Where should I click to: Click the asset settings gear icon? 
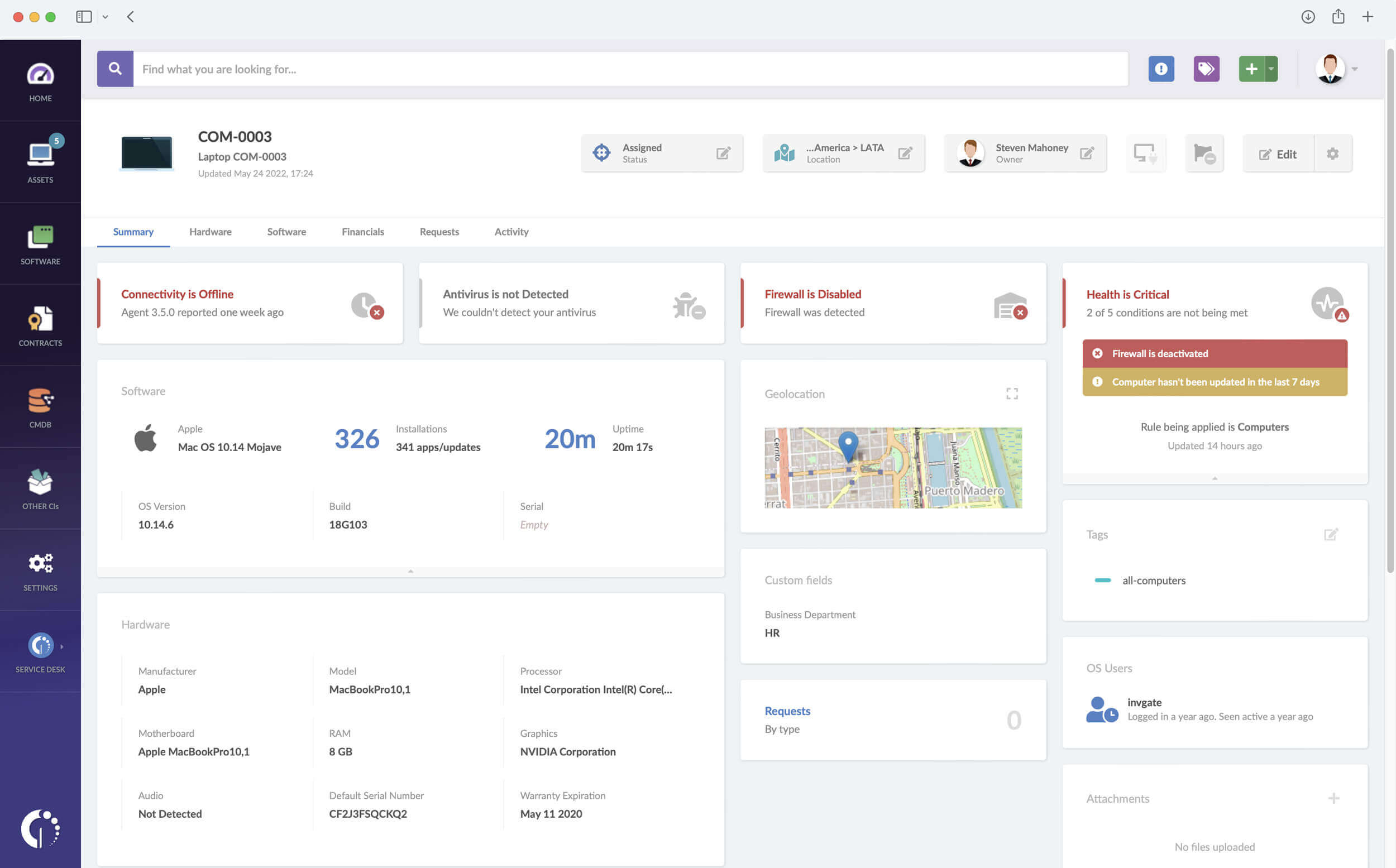click(x=1334, y=153)
